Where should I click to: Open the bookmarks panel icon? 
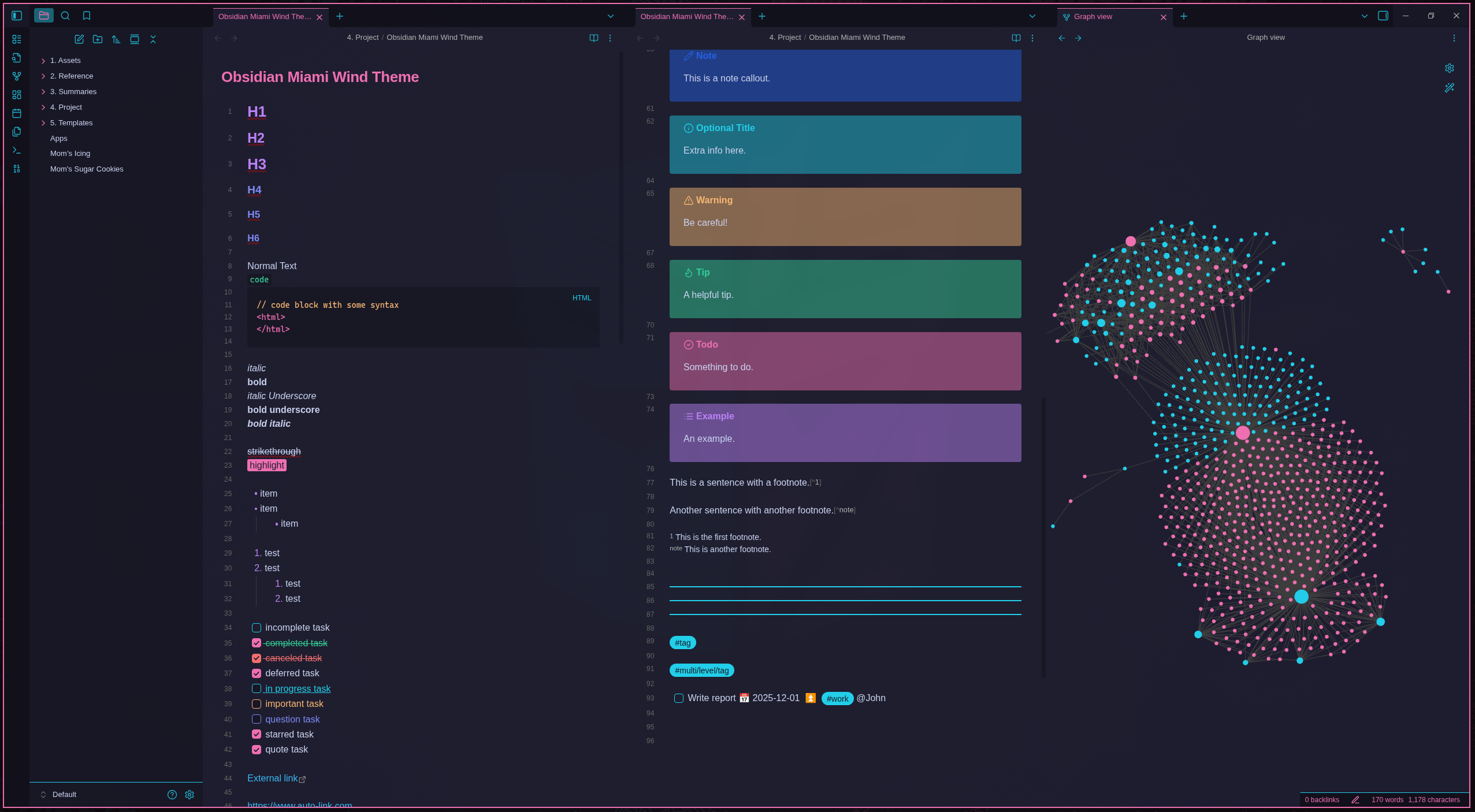(87, 16)
